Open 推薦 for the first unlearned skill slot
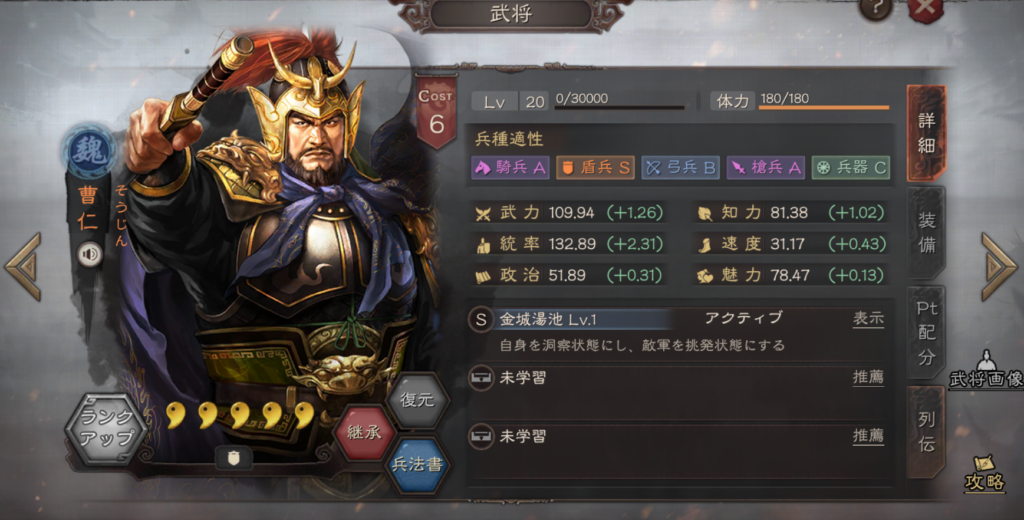Screen dimensions: 1024x520 (868, 378)
